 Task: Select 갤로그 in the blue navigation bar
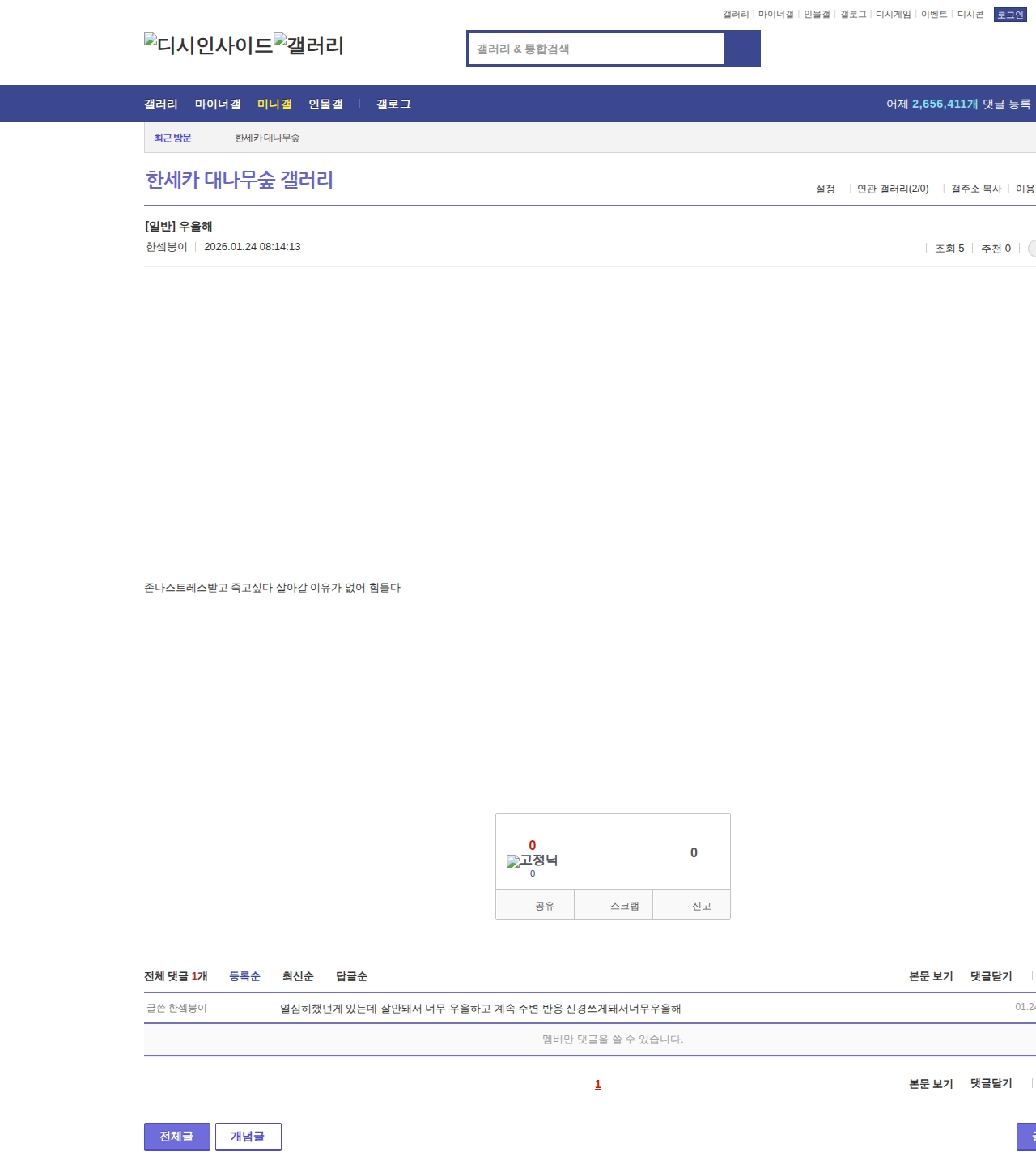click(393, 104)
